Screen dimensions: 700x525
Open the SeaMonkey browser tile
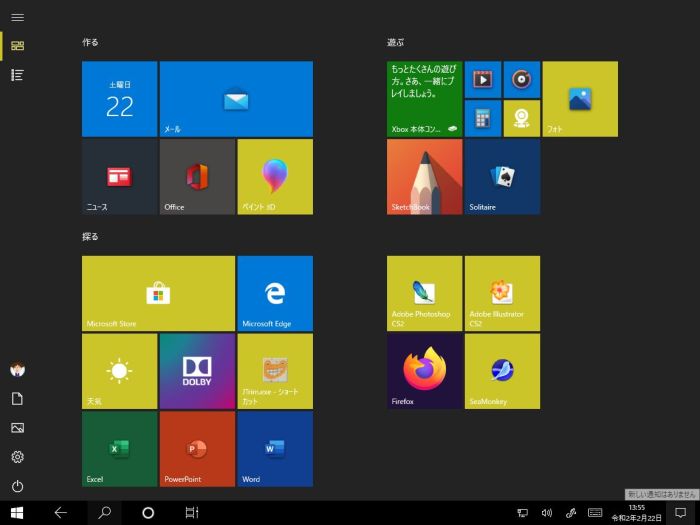pos(502,371)
